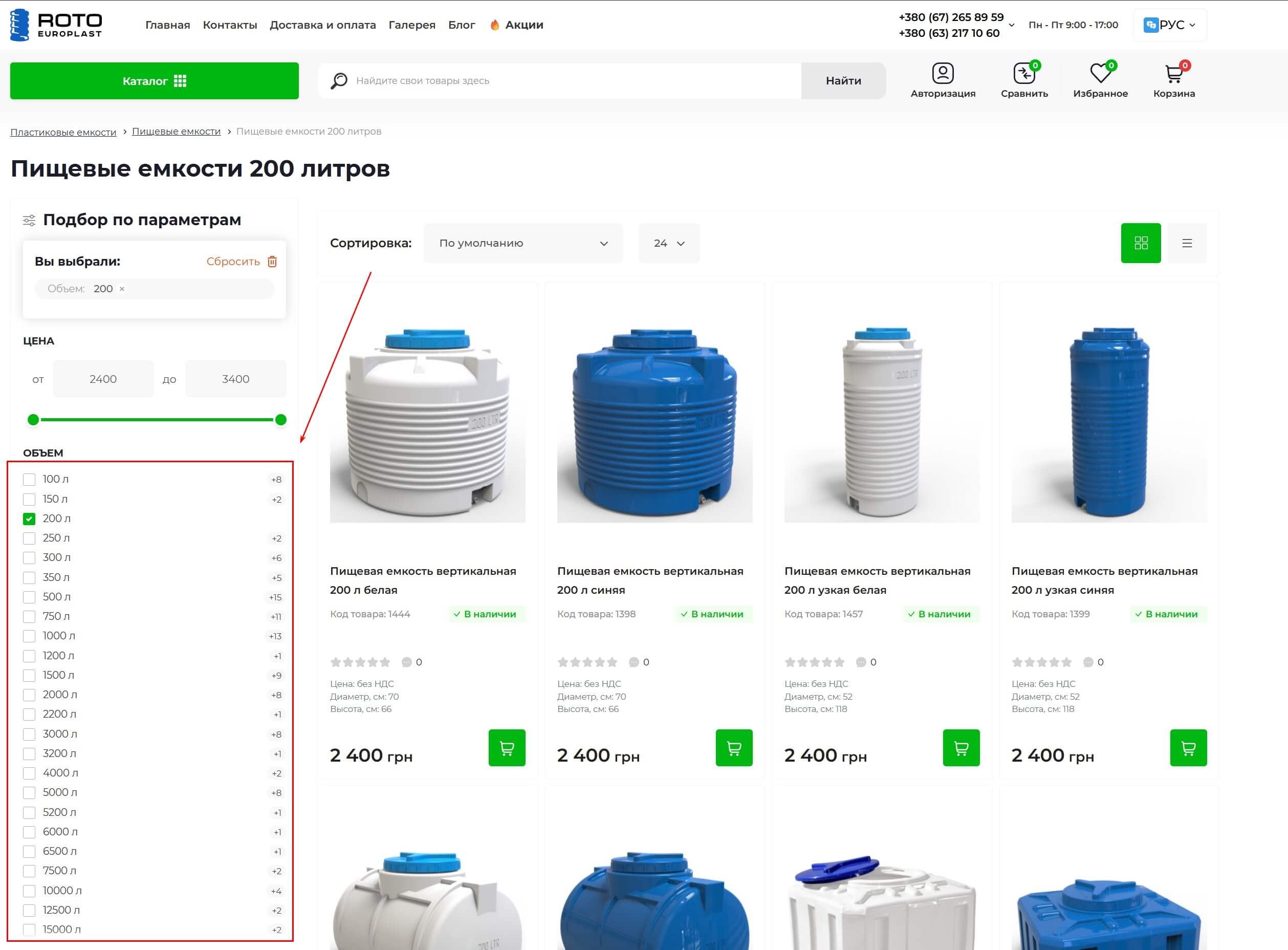Open the blue 200 л синяя tank image
Screen dimensions: 1288x950
(654, 425)
